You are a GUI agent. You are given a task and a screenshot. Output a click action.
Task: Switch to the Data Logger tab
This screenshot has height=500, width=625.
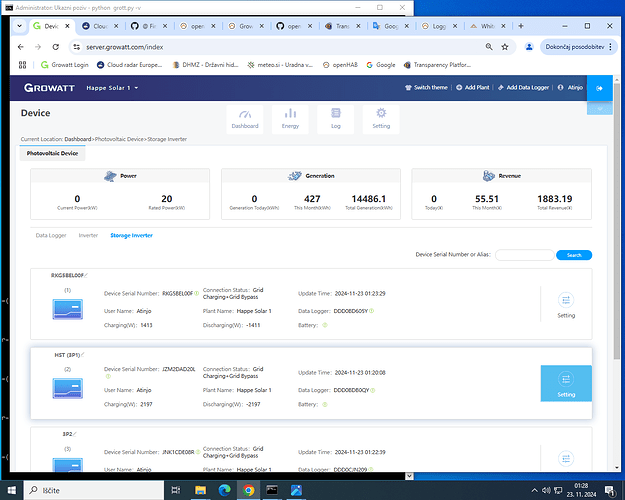click(x=51, y=236)
